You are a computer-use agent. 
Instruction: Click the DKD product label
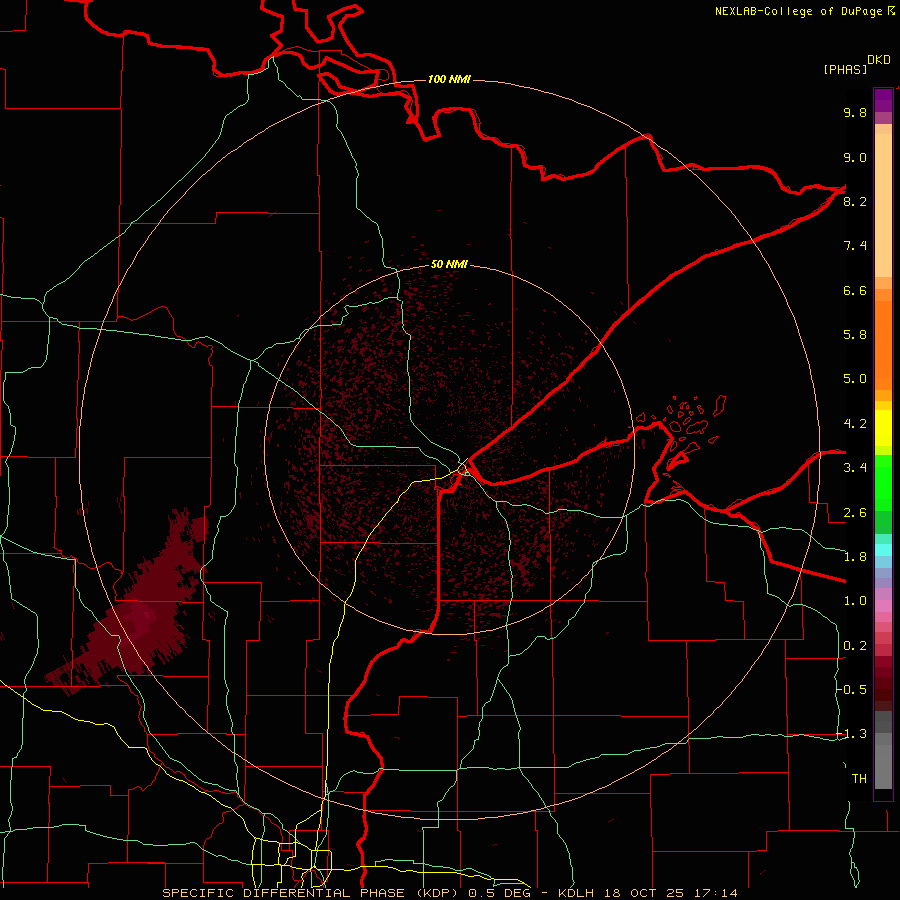(879, 60)
